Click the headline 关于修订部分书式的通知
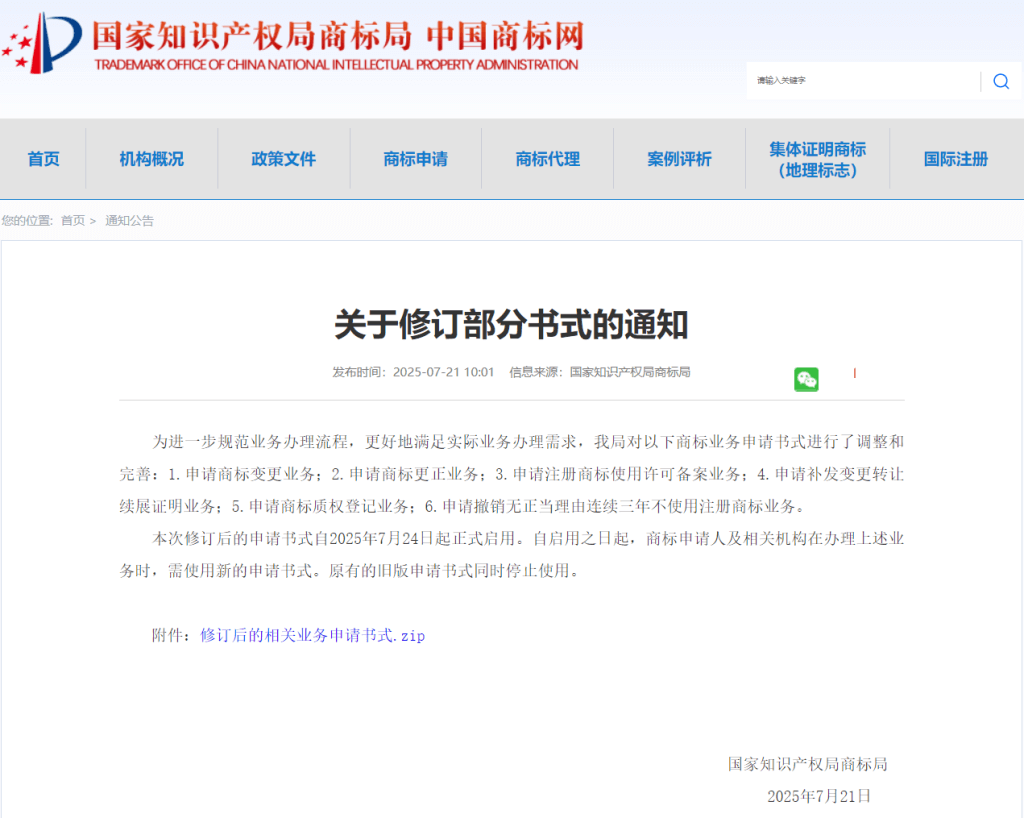1024x818 pixels. [x=511, y=324]
